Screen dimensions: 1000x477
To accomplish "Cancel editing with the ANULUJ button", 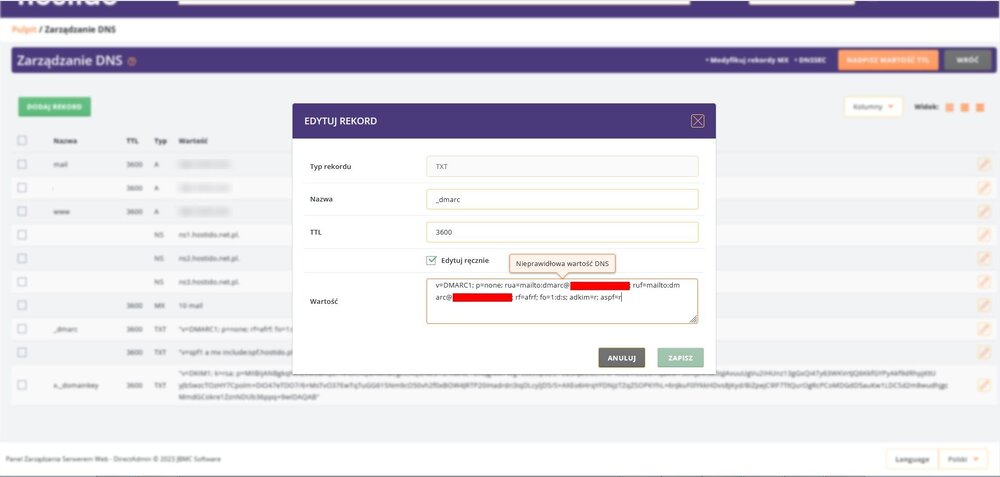I will [621, 358].
